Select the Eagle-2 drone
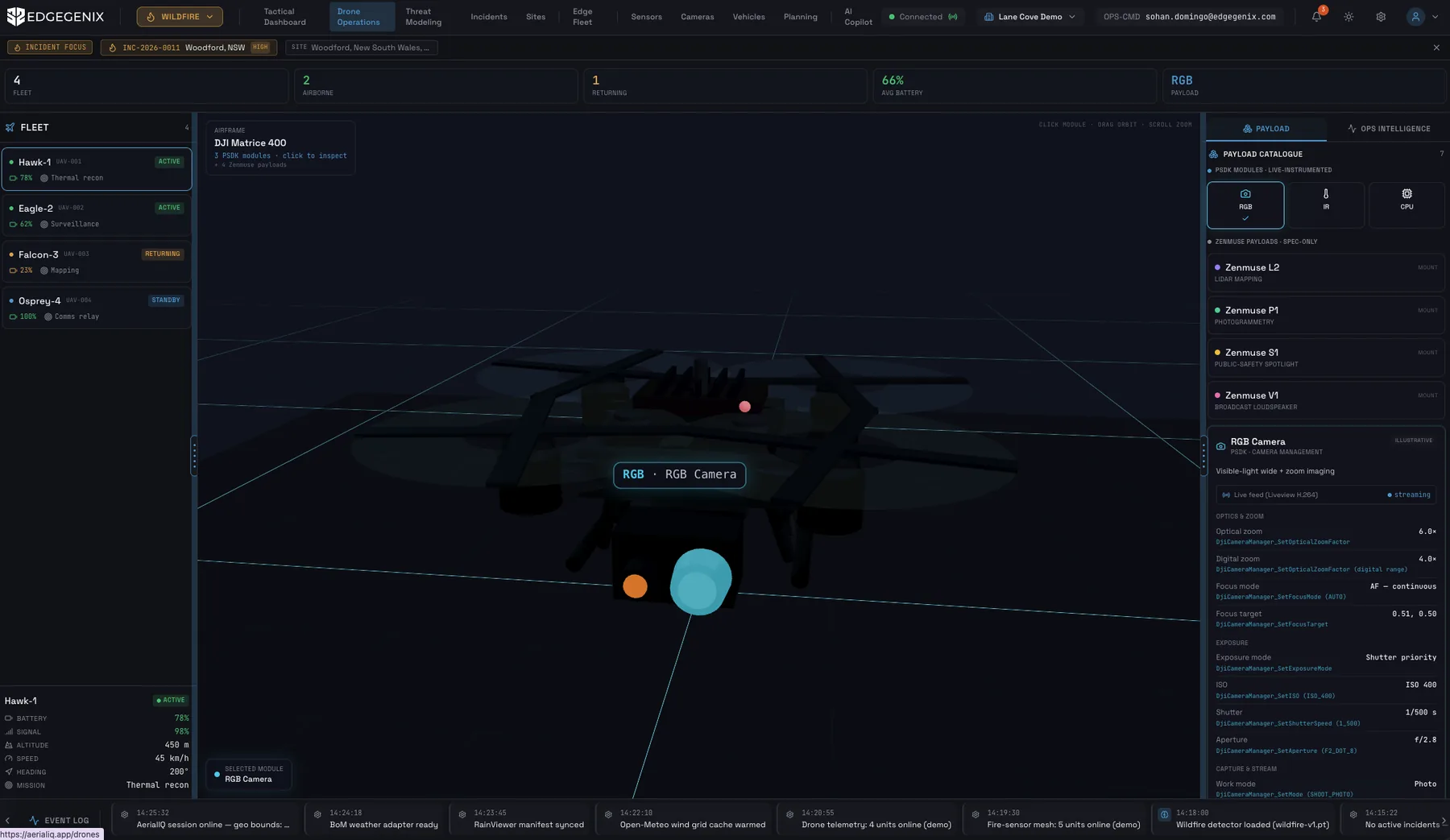 pyautogui.click(x=97, y=215)
